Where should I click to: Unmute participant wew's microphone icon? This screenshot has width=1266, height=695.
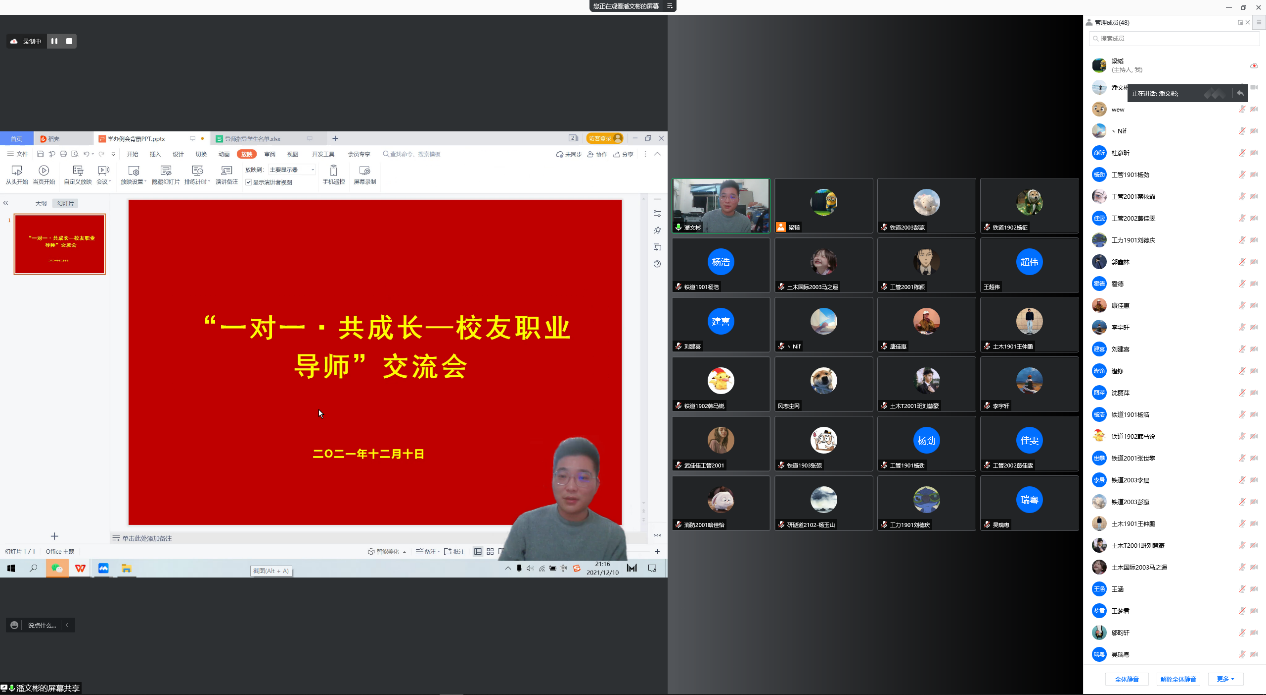[x=1242, y=110]
